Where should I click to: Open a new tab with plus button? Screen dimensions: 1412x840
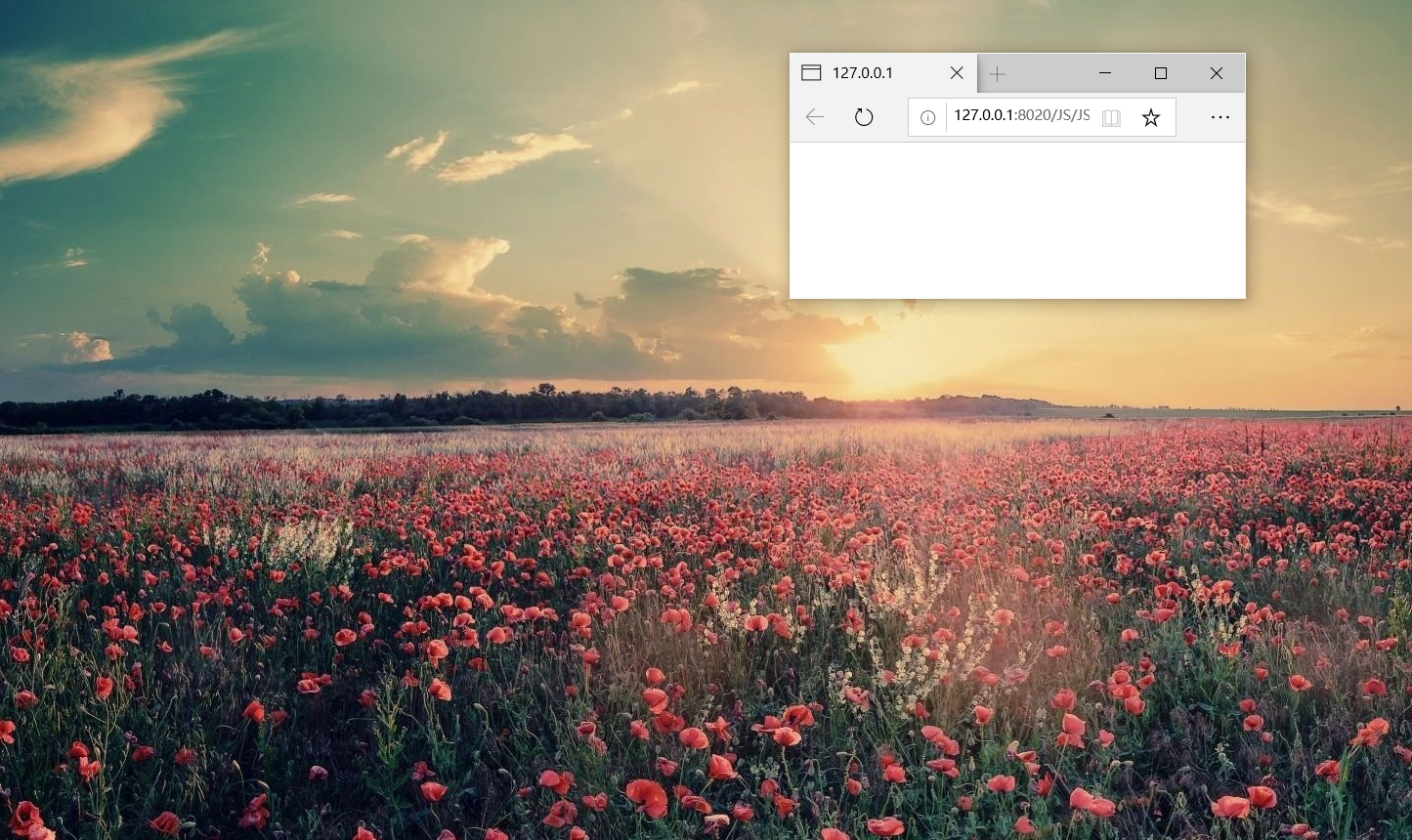click(x=997, y=73)
